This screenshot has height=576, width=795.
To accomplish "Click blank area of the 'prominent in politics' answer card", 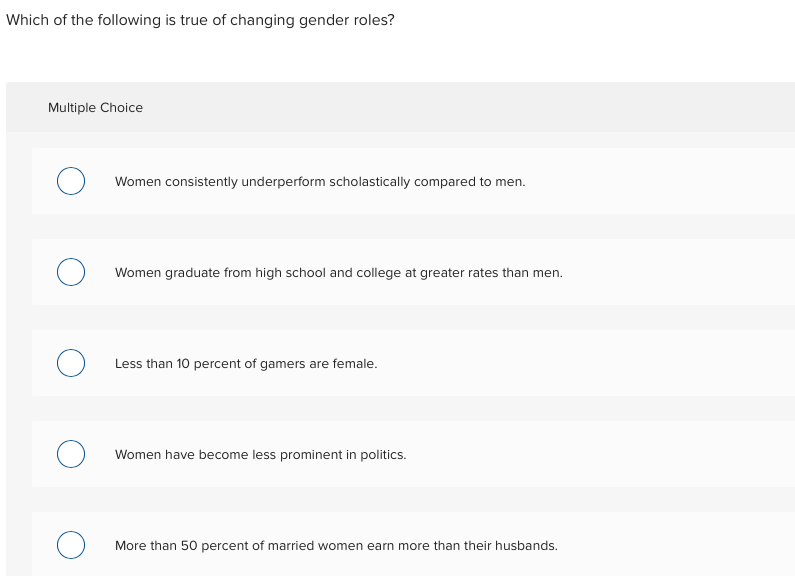I will pos(600,455).
